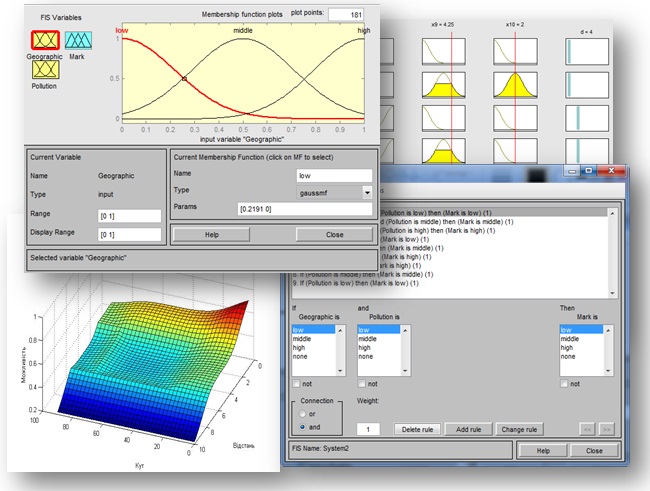Choose 'high' in the Pollution list

pyautogui.click(x=365, y=347)
